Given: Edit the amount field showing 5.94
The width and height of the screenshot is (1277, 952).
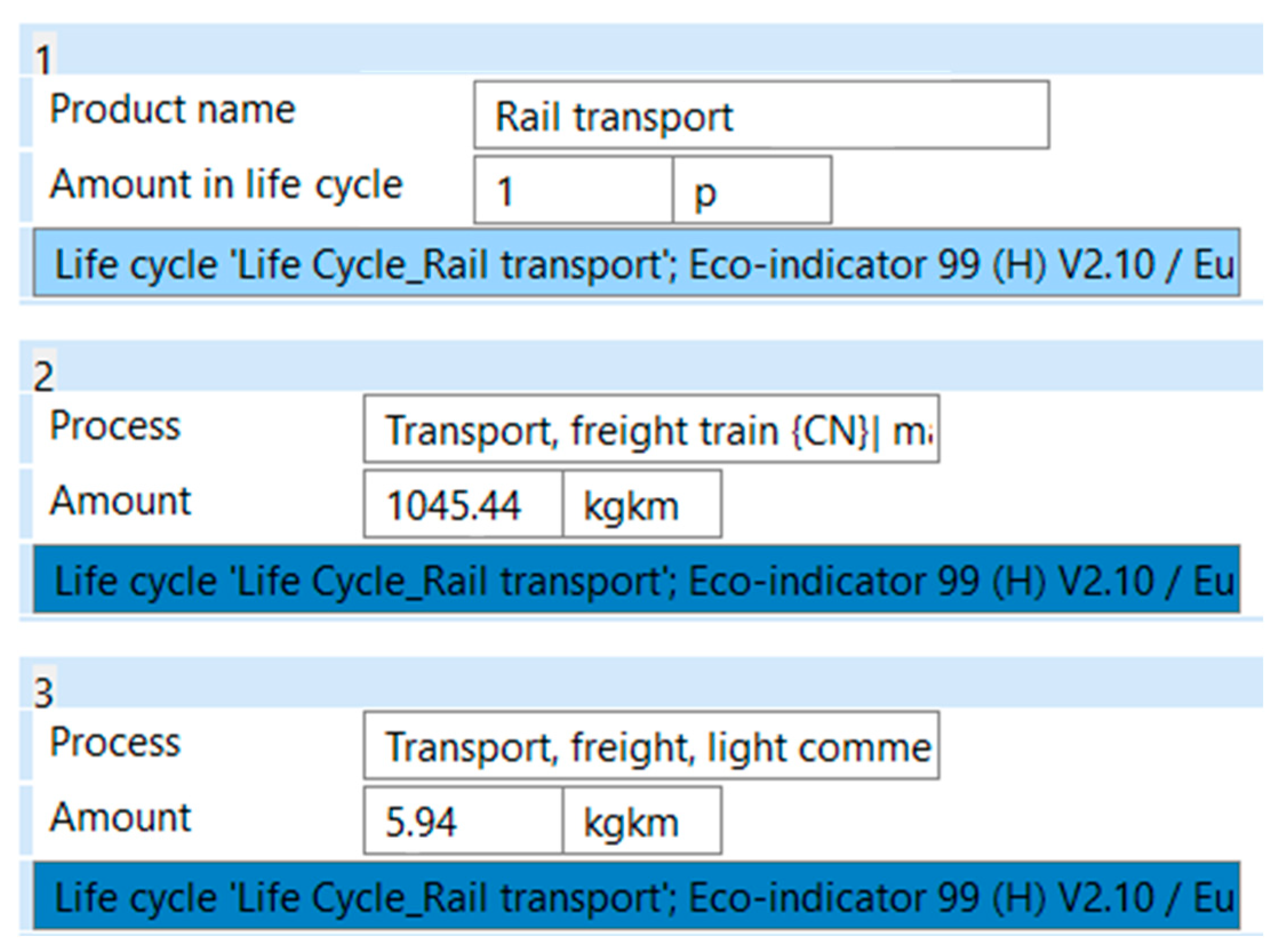Looking at the screenshot, I should coord(463,820).
